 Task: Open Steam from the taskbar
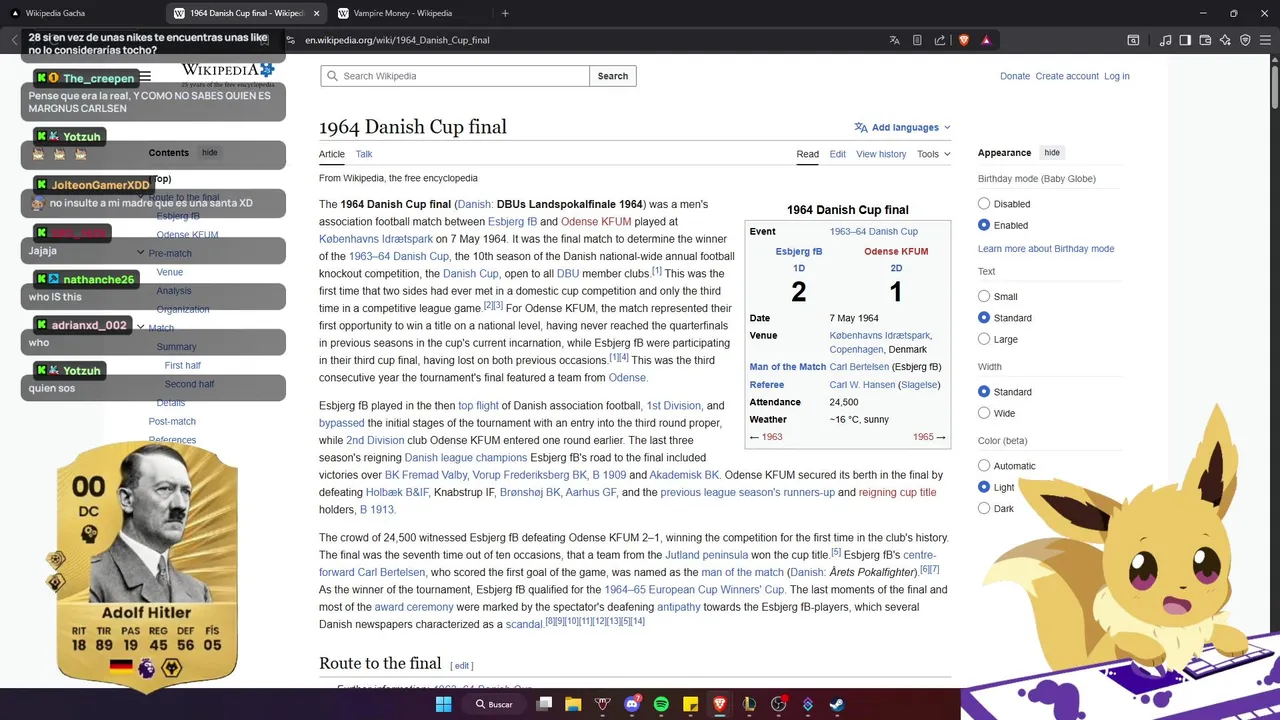837,704
